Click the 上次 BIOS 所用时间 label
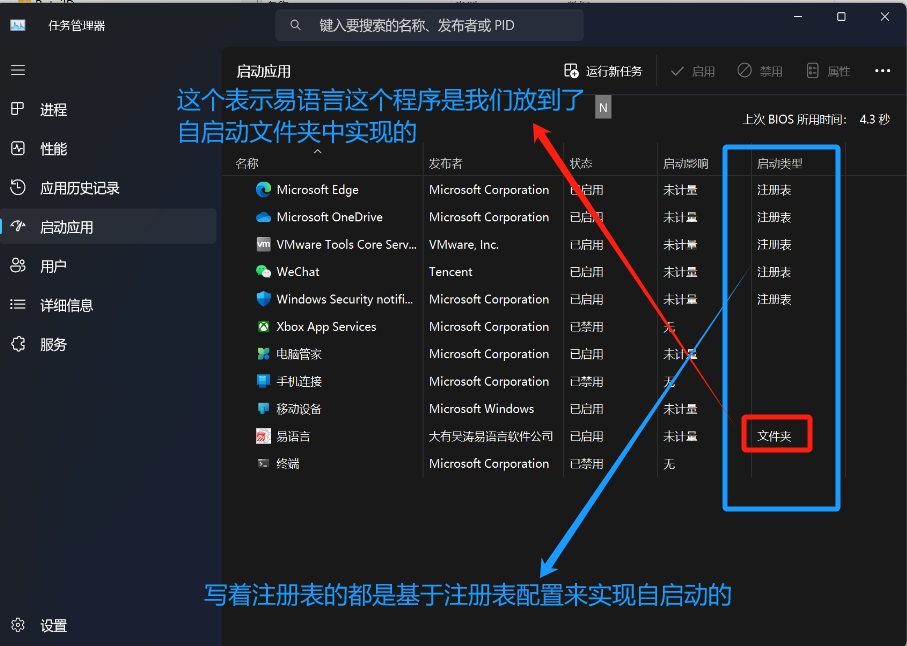This screenshot has width=907, height=646. [794, 120]
